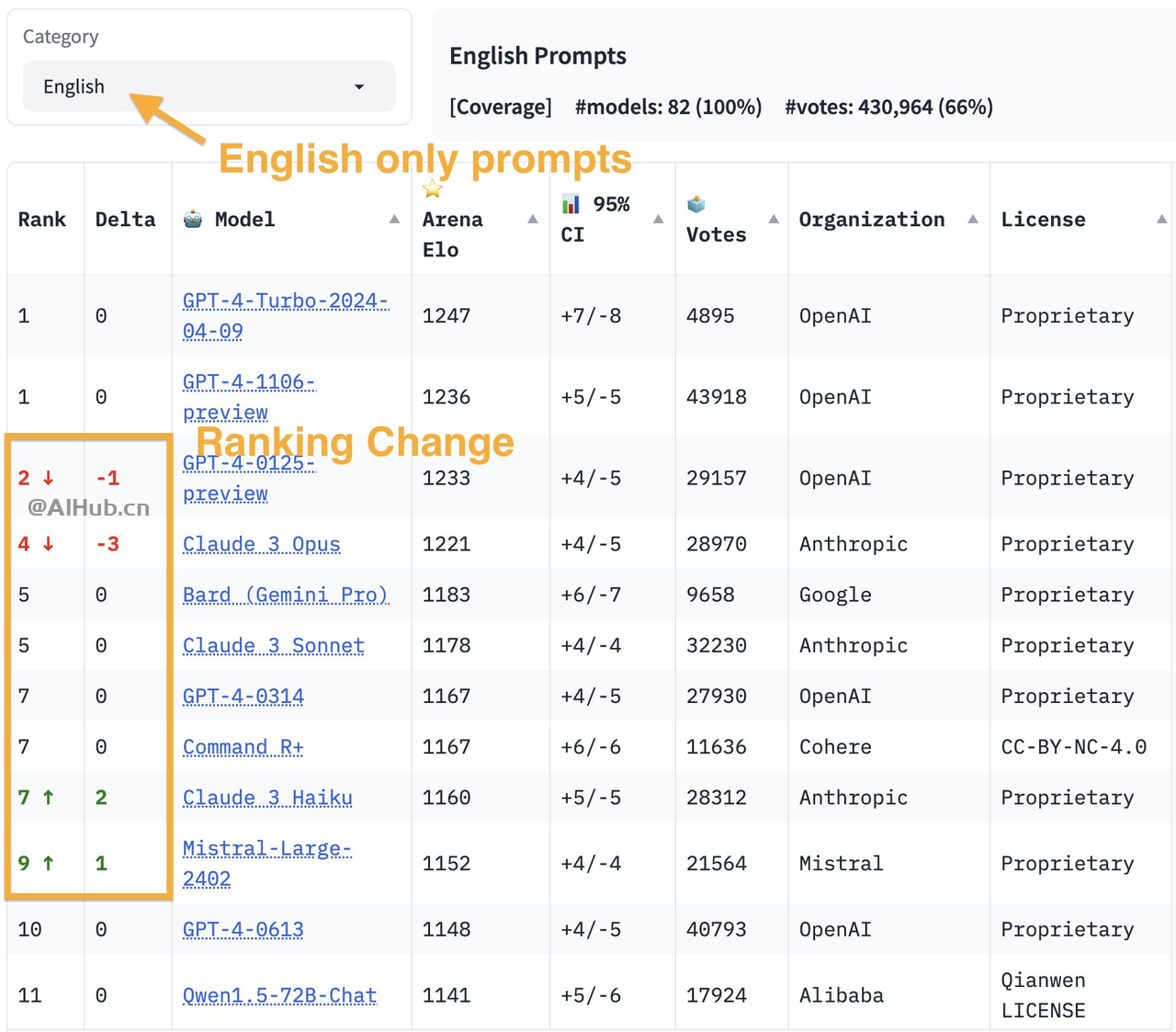This screenshot has width=1176, height=1032.
Task: Open the Claude 3 Opus link
Action: [x=261, y=544]
